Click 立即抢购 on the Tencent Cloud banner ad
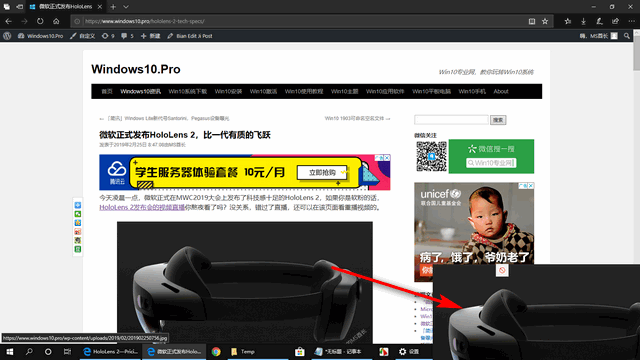 click(322, 173)
